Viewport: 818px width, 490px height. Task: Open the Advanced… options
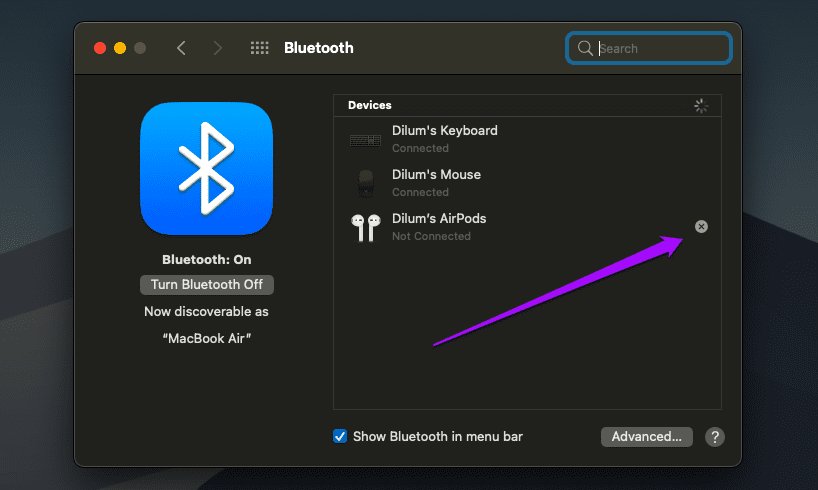pyautogui.click(x=647, y=437)
